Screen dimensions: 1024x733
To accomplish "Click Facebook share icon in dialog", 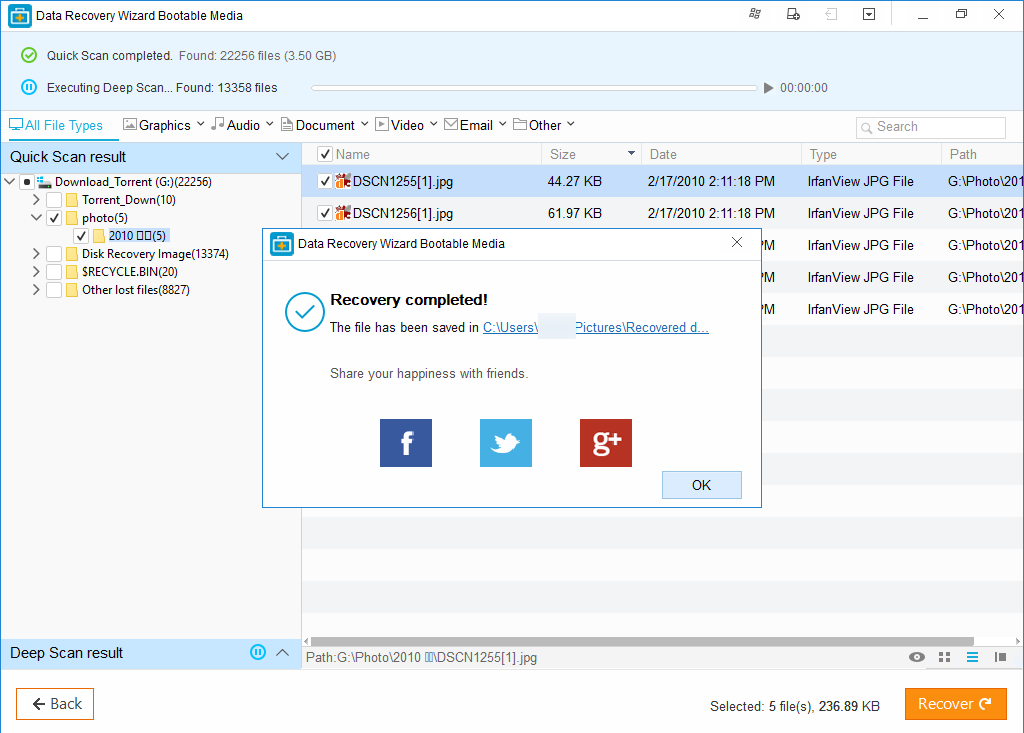I will (x=406, y=443).
